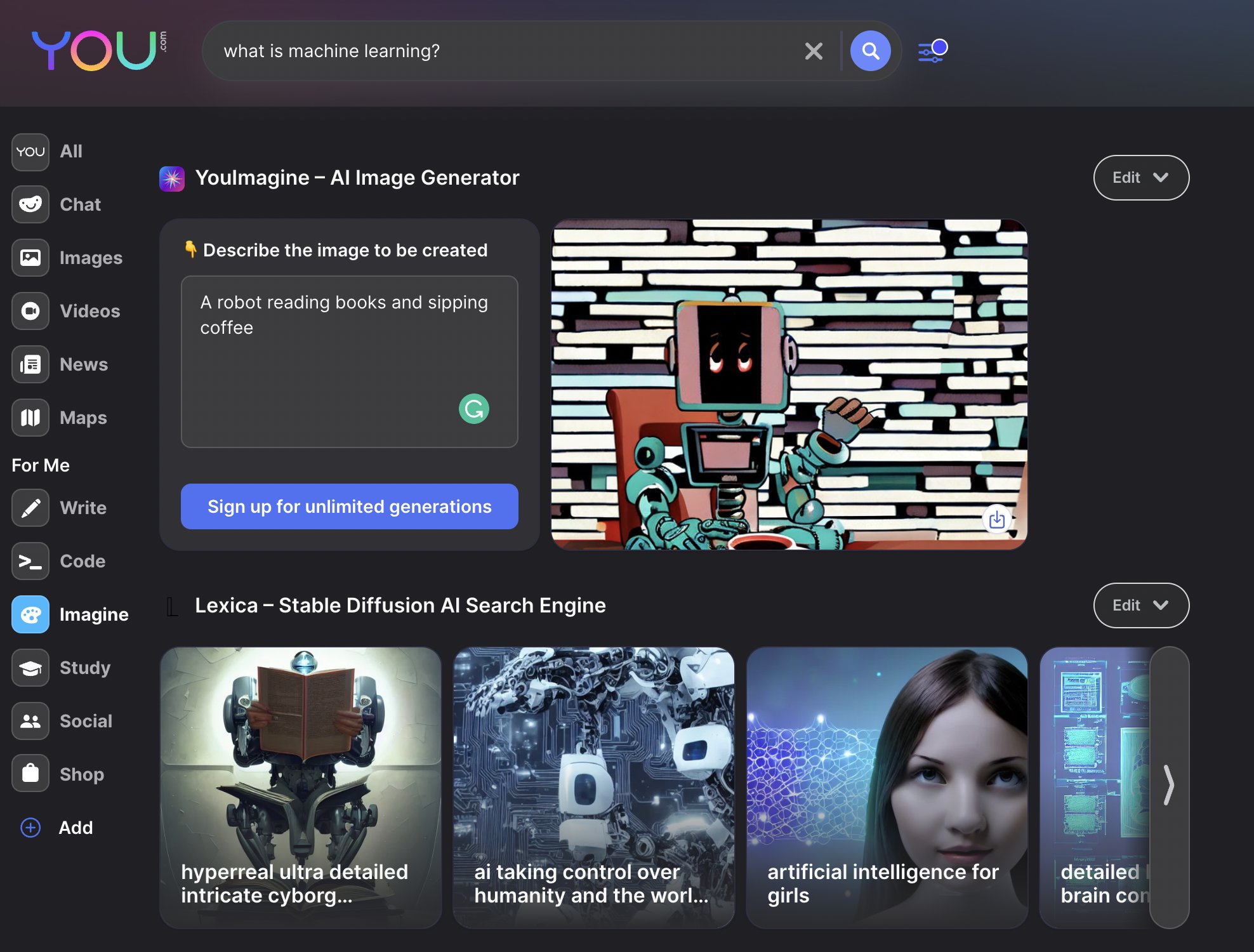Screen dimensions: 1254x952
Task: Advance Lexica carousel with right arrow
Action: pos(1169,788)
